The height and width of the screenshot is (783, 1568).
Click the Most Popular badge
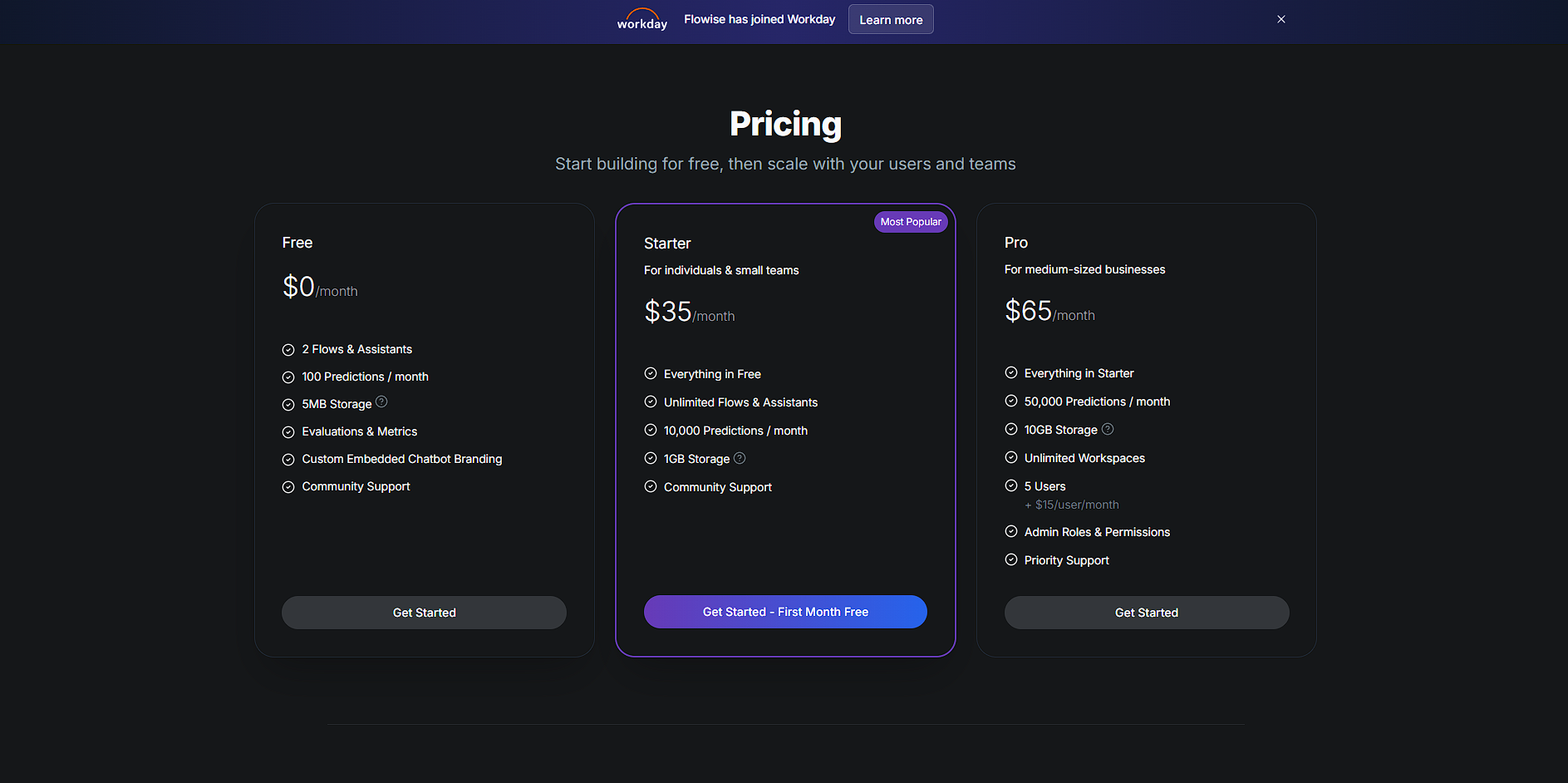point(910,222)
